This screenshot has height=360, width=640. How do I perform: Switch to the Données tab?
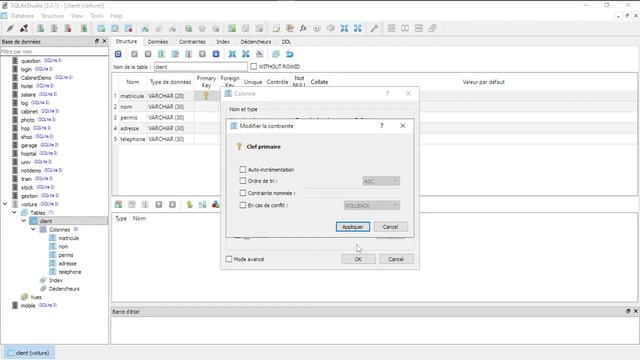(x=158, y=42)
